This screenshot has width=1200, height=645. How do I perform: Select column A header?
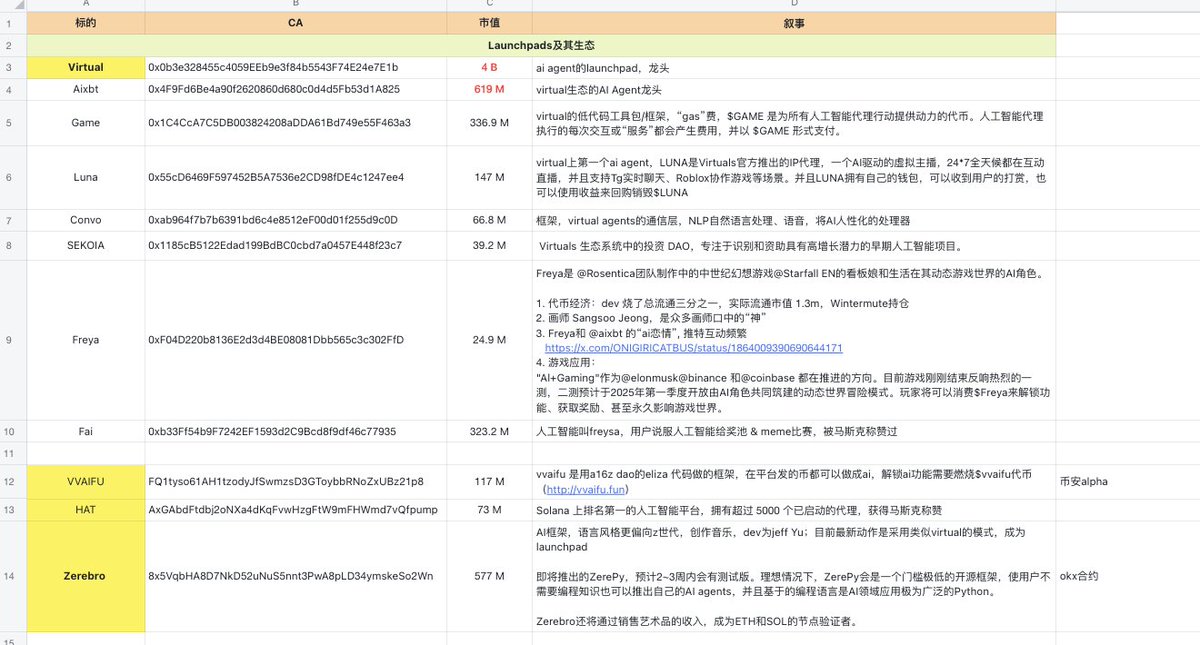tap(86, 5)
